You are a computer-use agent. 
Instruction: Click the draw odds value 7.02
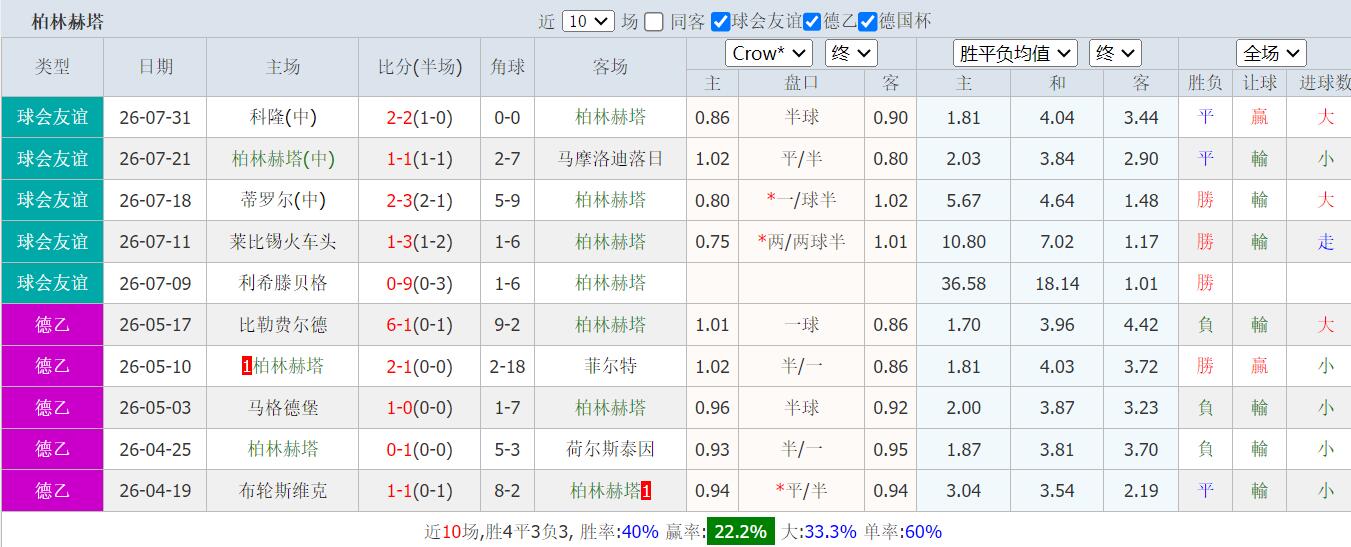(1057, 241)
